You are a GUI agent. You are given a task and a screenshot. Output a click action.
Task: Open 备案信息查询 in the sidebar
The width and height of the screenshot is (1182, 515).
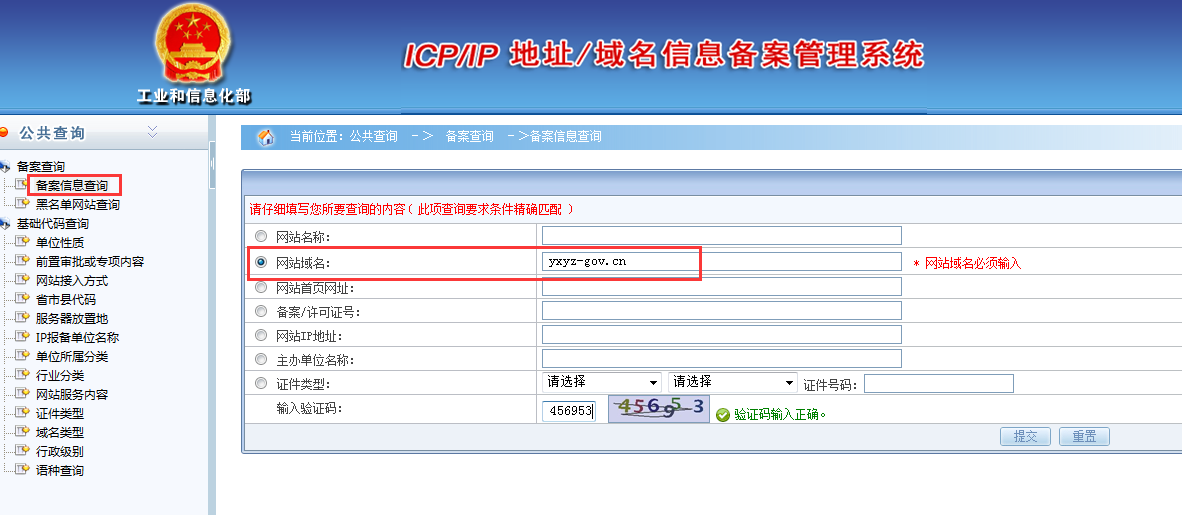click(x=71, y=185)
